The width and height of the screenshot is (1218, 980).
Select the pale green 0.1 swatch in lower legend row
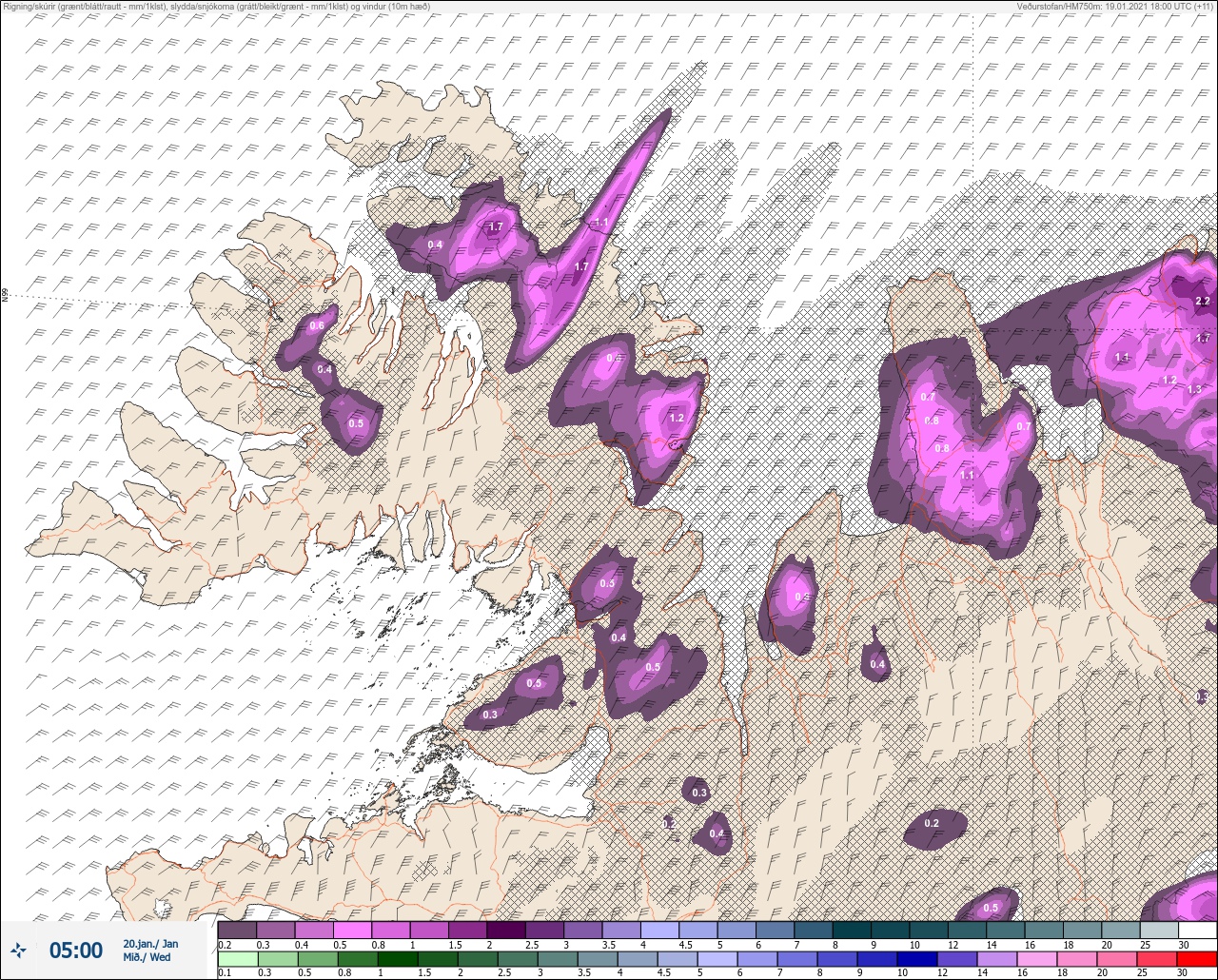click(x=237, y=958)
